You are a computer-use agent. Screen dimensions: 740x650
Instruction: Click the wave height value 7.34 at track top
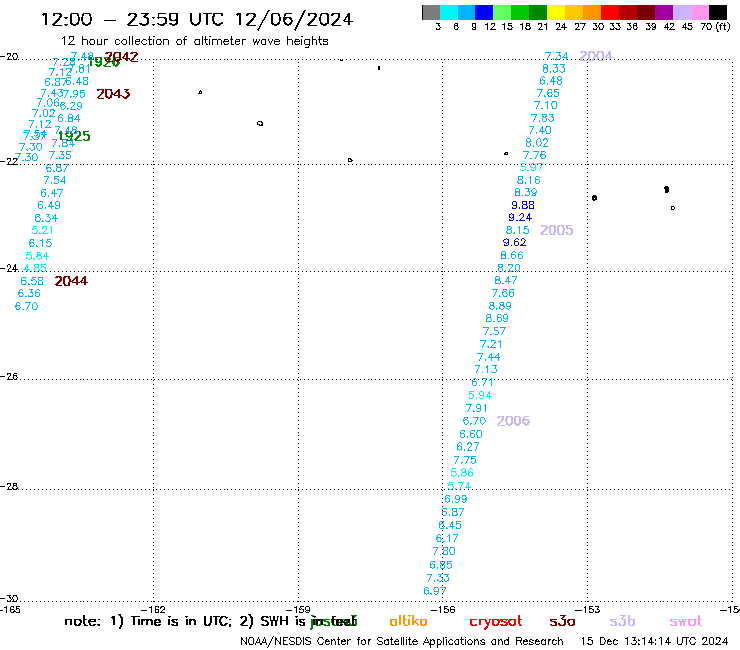(556, 57)
